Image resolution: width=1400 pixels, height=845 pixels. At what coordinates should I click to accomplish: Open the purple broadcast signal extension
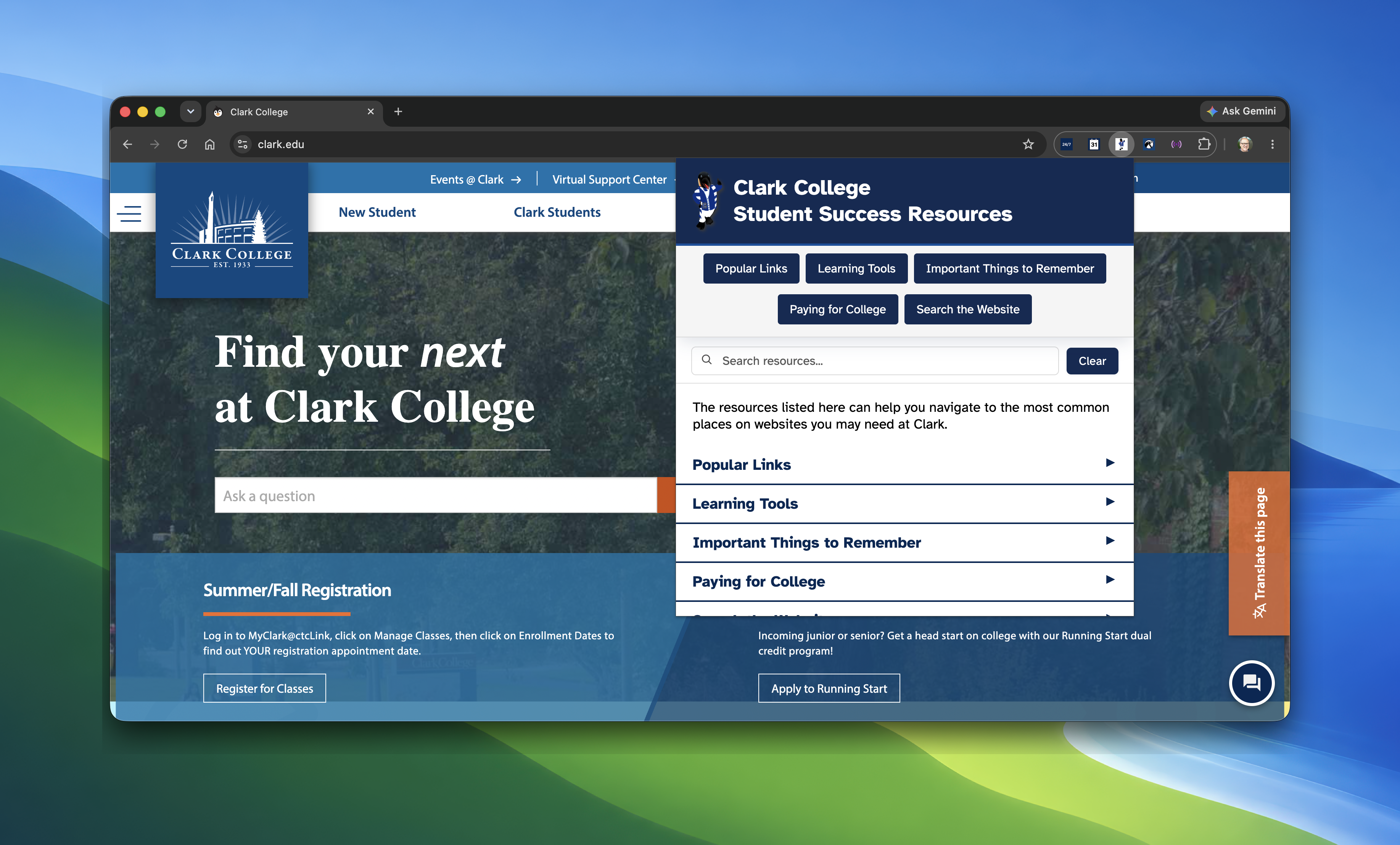(1176, 144)
